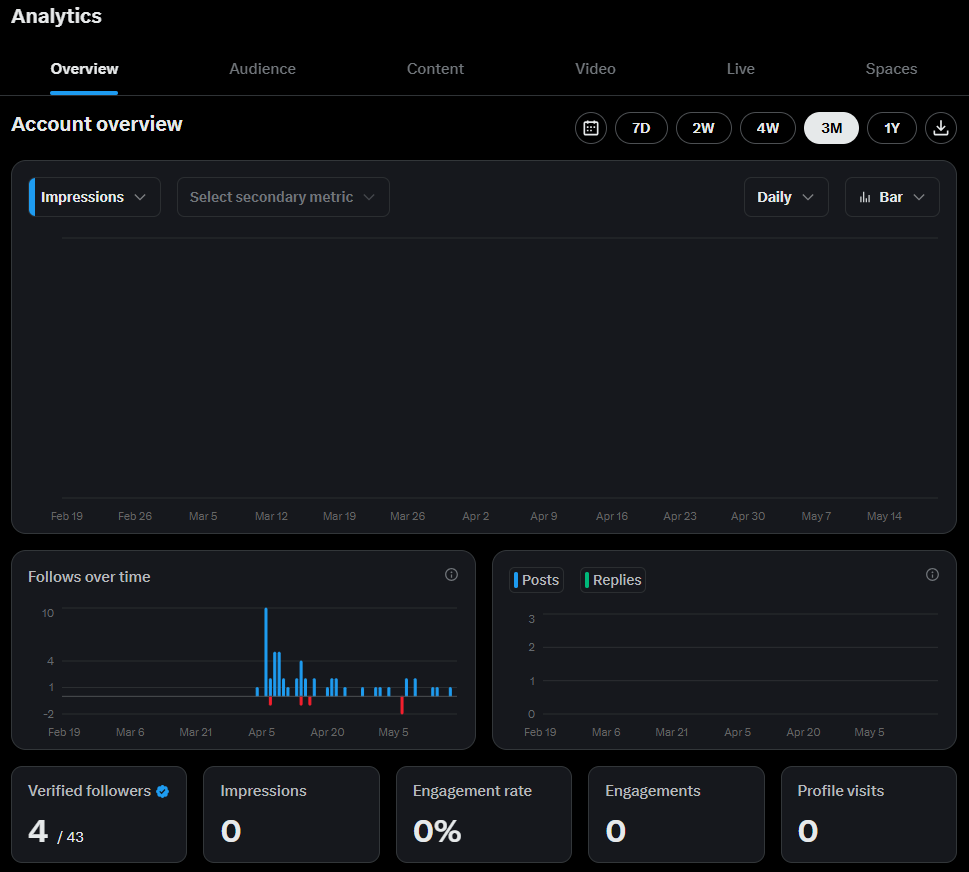Click the Feb 19 label on Impressions chart
This screenshot has width=969, height=872.
[67, 516]
